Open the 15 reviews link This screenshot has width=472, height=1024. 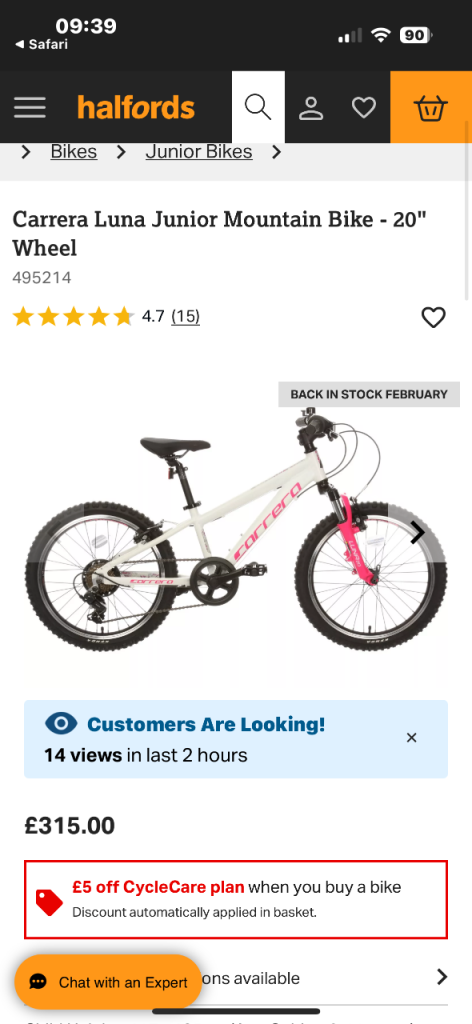[x=185, y=317]
